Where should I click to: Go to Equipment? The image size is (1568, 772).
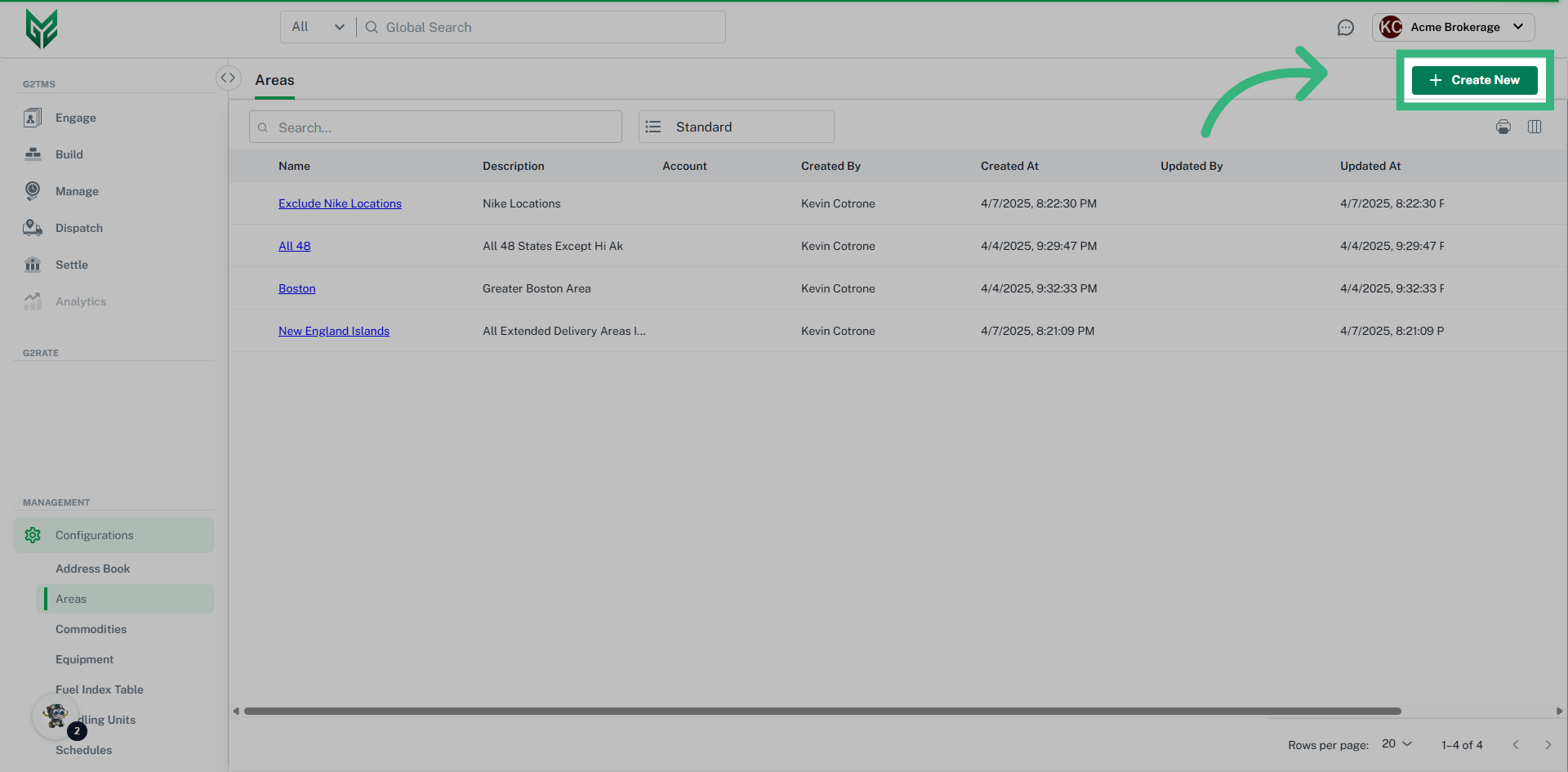[84, 659]
